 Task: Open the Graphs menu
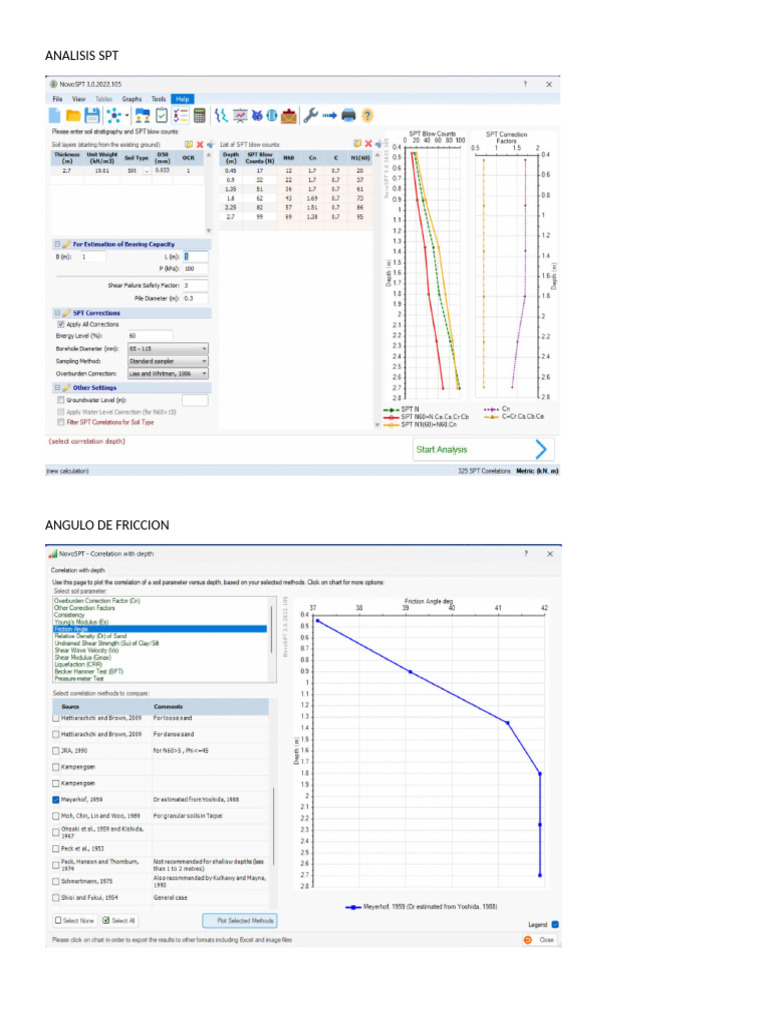(x=131, y=99)
